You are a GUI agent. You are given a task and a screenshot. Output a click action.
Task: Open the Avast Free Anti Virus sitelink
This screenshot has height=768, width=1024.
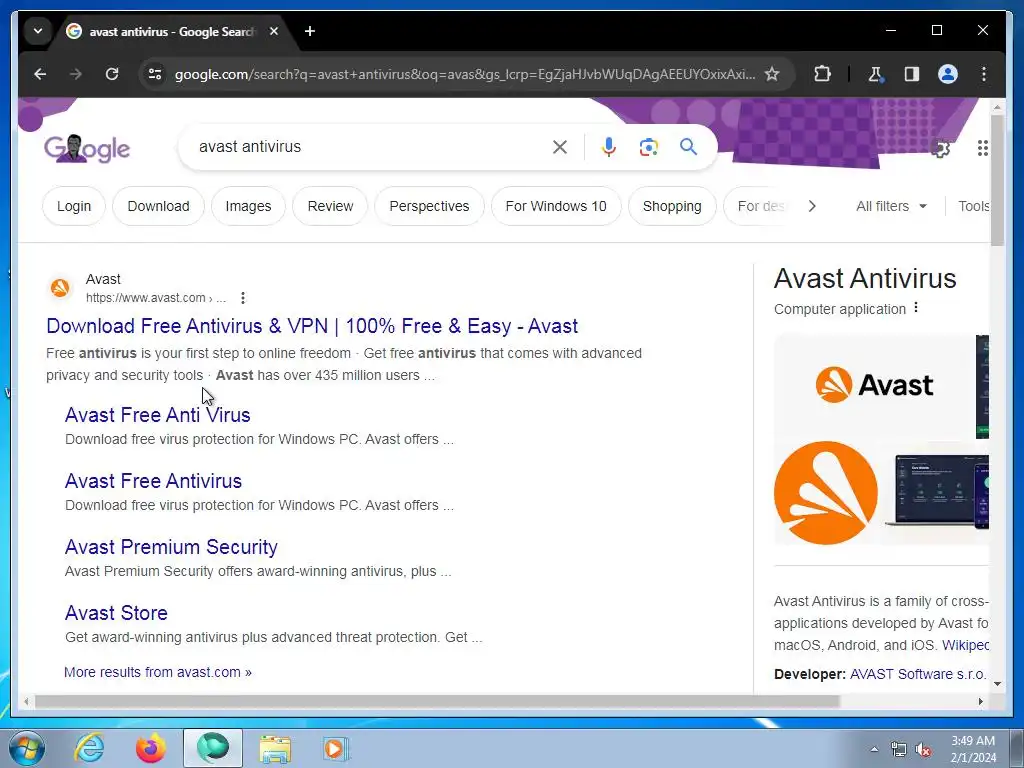[x=157, y=415]
